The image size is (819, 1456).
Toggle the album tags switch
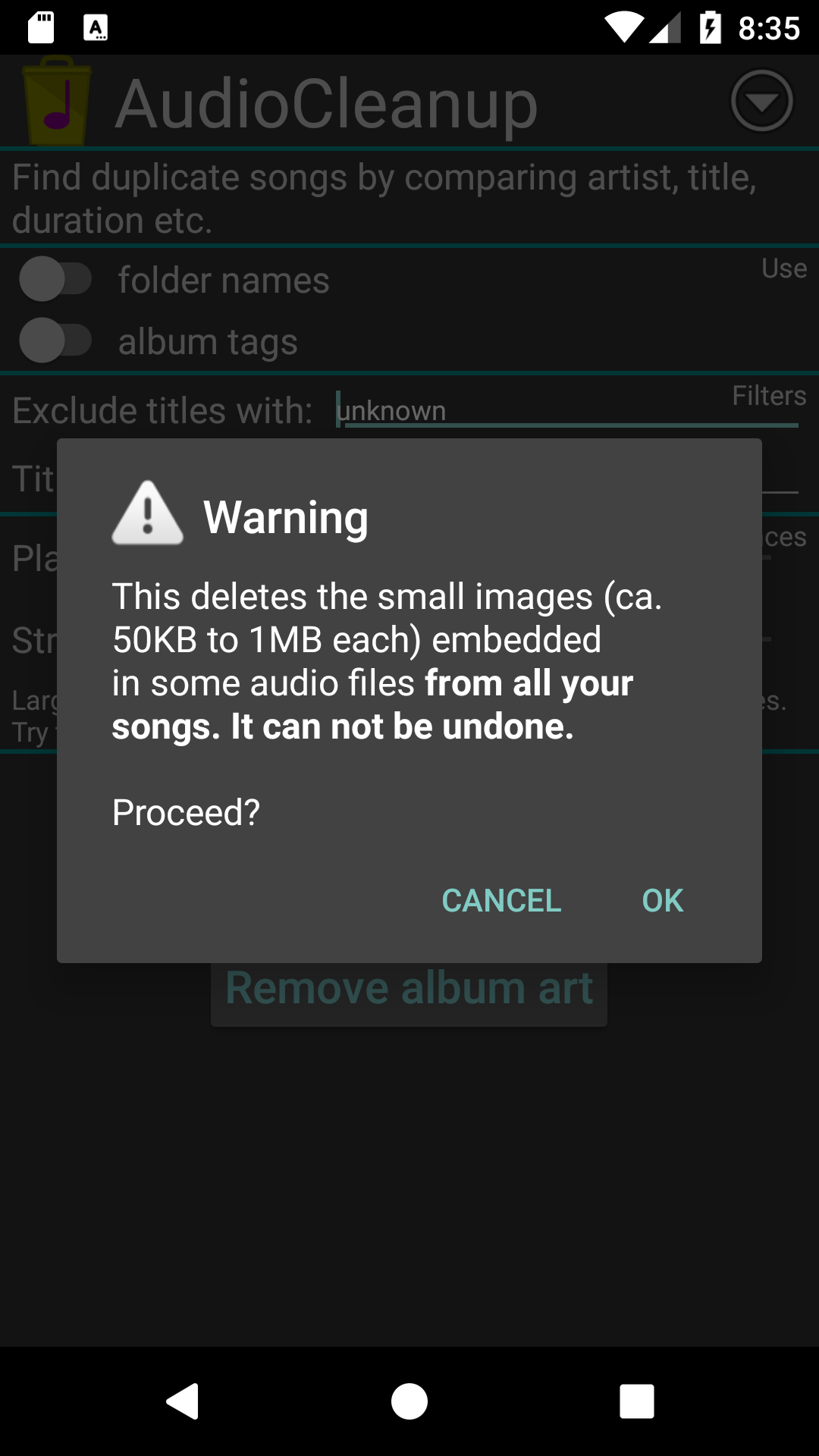[x=55, y=340]
